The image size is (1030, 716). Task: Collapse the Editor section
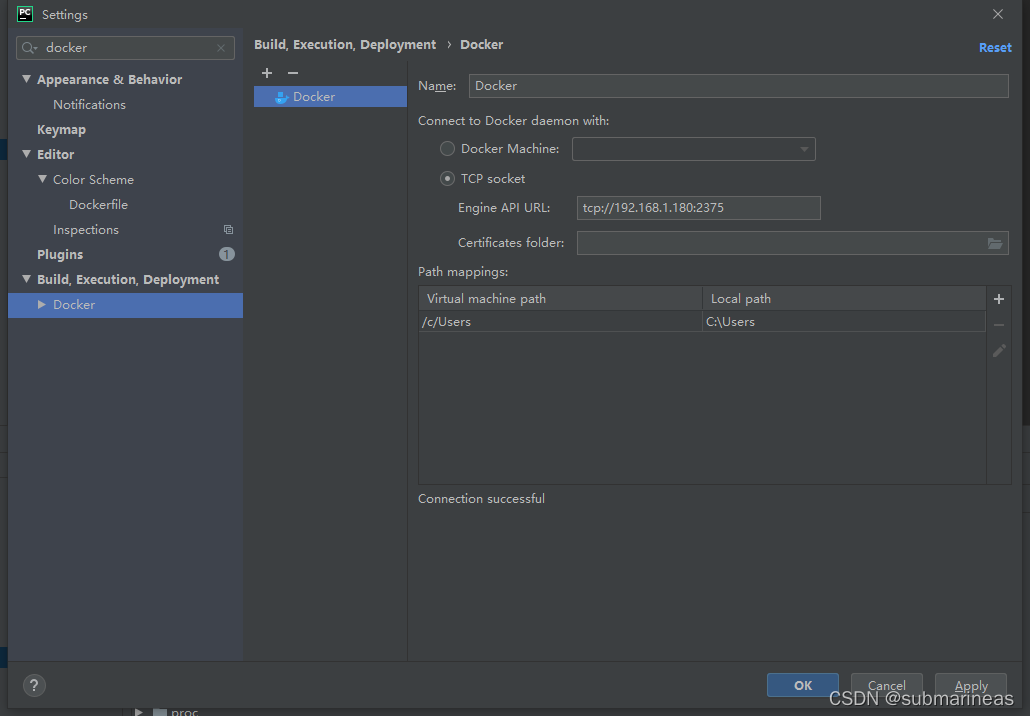click(26, 154)
